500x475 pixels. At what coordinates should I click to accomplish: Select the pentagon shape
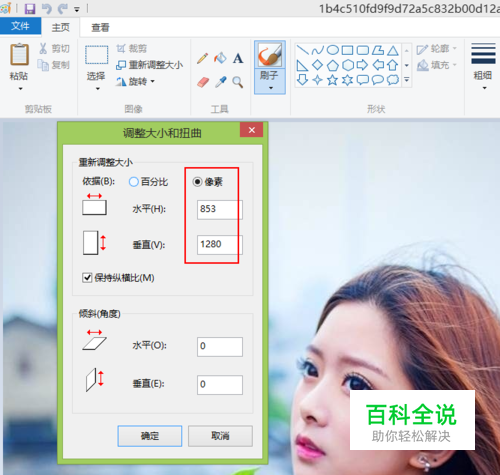[x=332, y=65]
